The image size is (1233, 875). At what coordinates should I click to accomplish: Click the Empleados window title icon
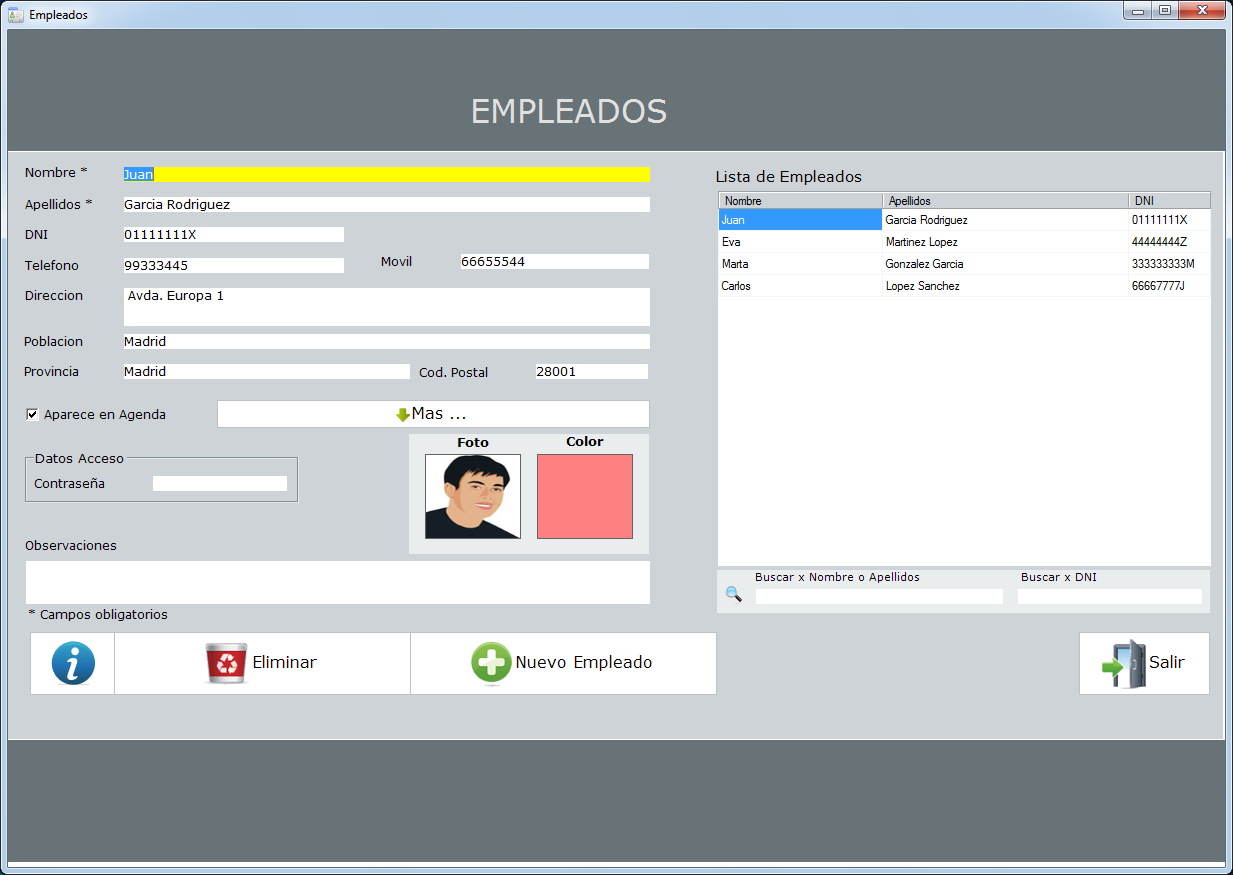[x=15, y=14]
